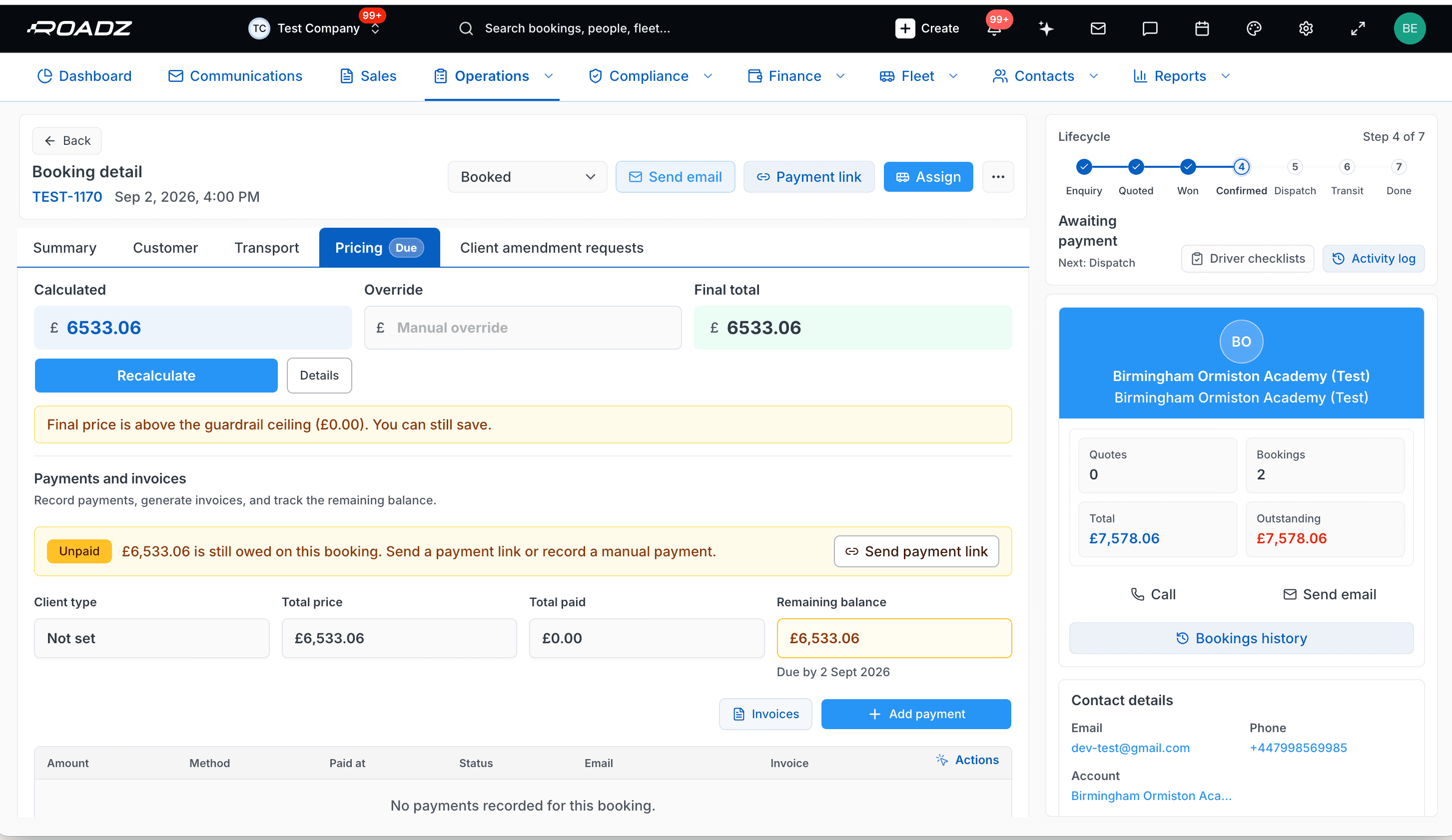Open Driver checklists
Screen dimensions: 1452x840
1248,259
